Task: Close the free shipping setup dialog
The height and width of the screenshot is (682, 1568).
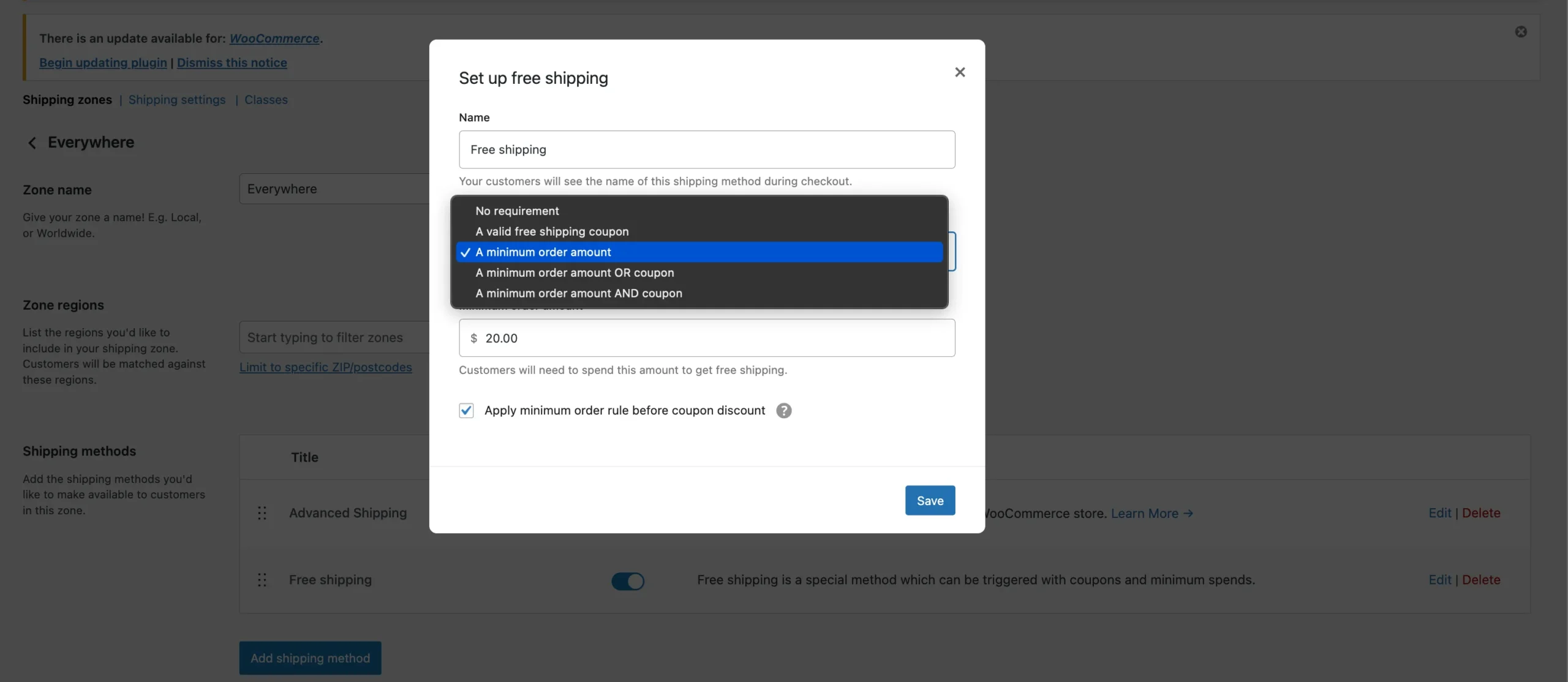Action: (960, 72)
